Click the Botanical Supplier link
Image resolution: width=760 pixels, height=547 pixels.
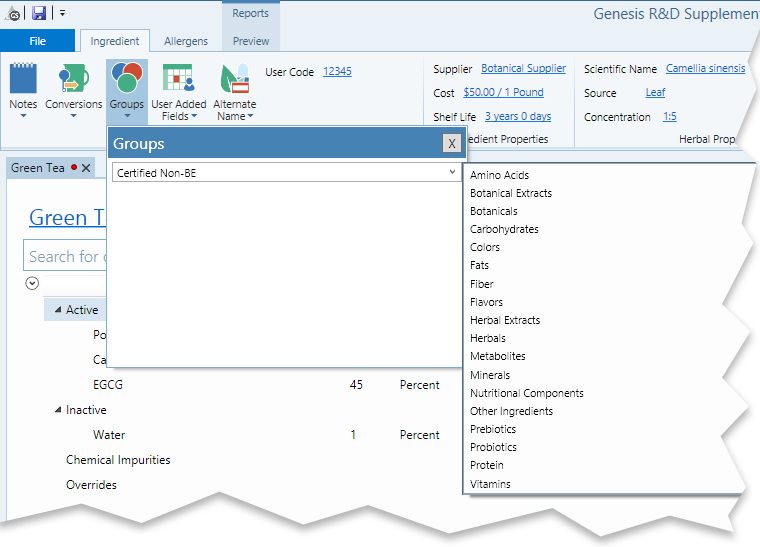[x=523, y=69]
